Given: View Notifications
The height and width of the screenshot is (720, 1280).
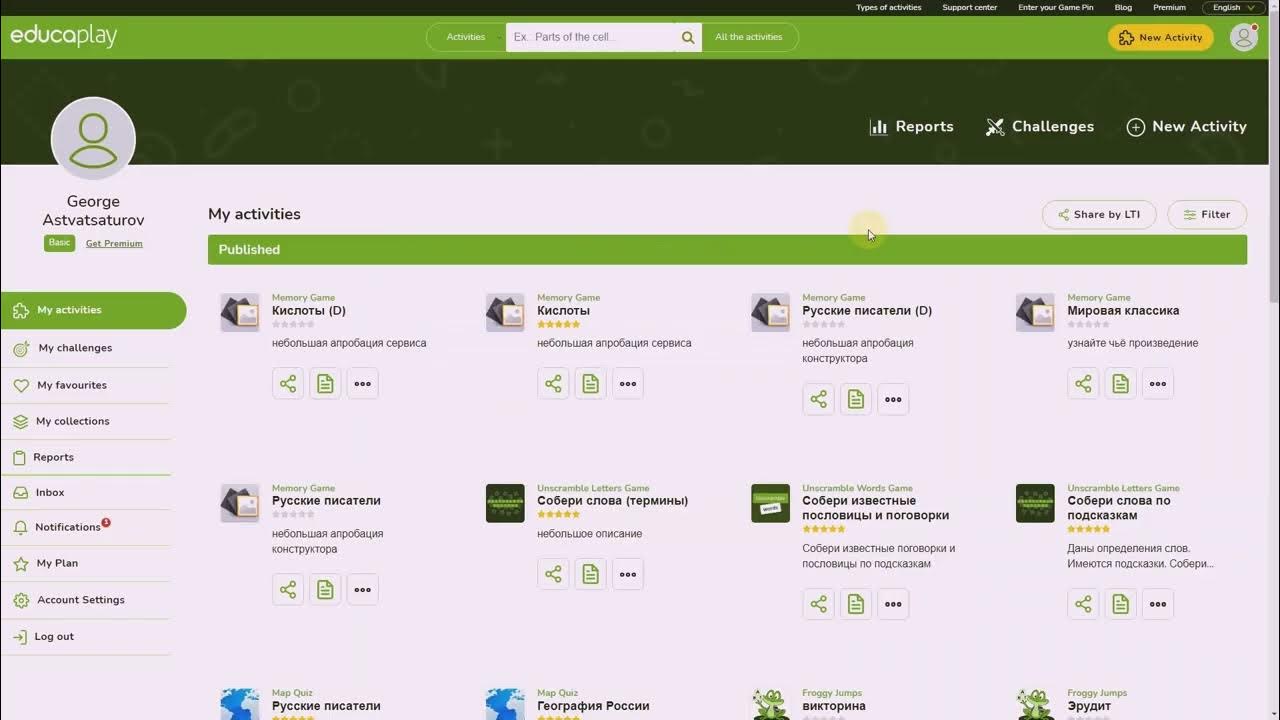Looking at the screenshot, I should tap(68, 527).
